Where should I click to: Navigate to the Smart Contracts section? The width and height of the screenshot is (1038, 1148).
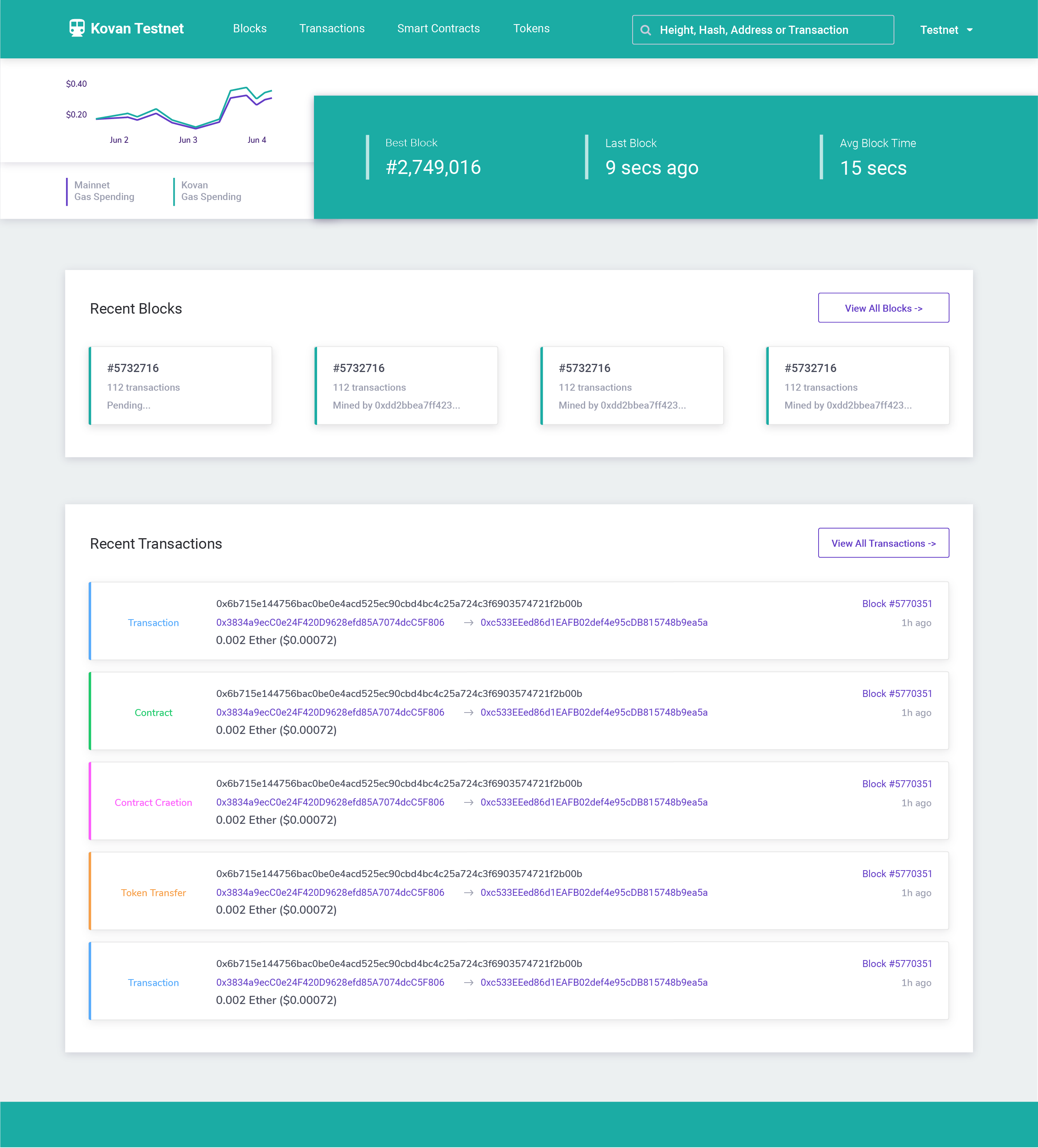tap(438, 28)
